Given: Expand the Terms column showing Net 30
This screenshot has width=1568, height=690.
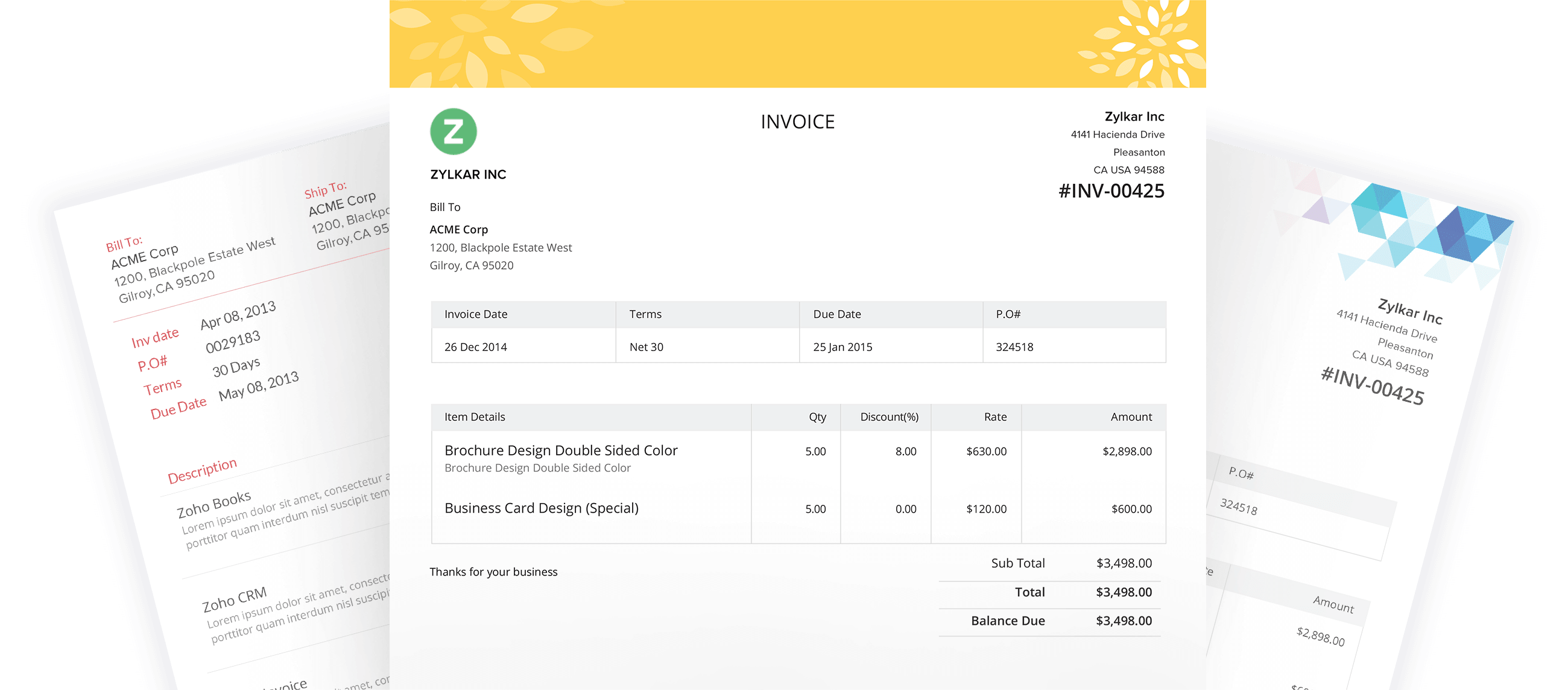Looking at the screenshot, I should point(646,347).
